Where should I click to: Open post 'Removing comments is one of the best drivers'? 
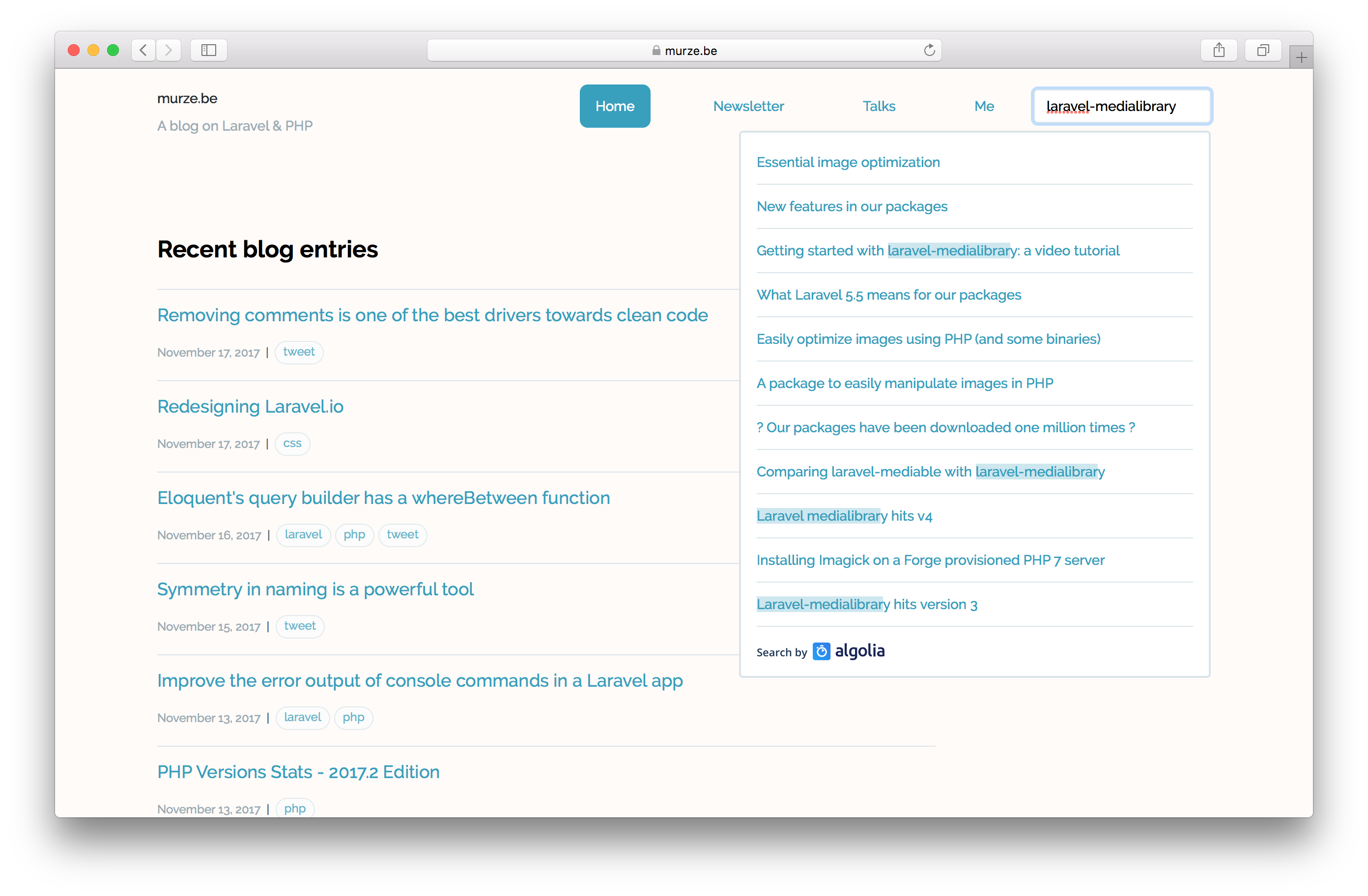[x=432, y=315]
